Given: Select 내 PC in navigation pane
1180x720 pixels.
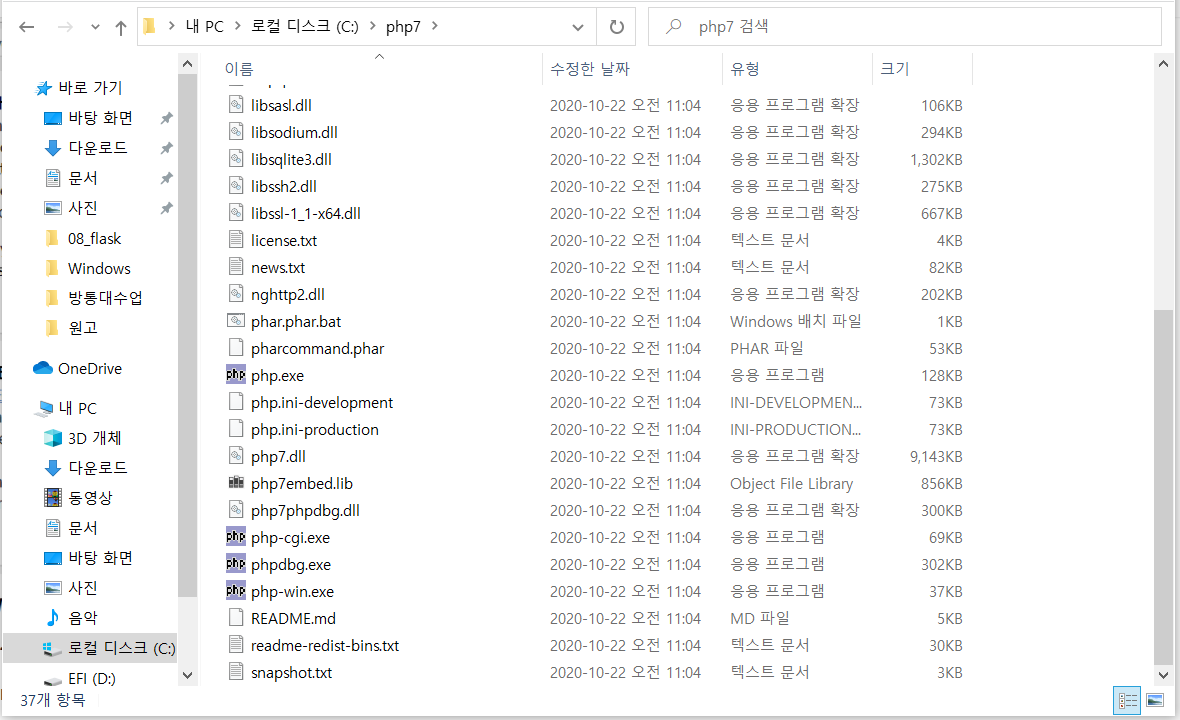Looking at the screenshot, I should pyautogui.click(x=78, y=408).
